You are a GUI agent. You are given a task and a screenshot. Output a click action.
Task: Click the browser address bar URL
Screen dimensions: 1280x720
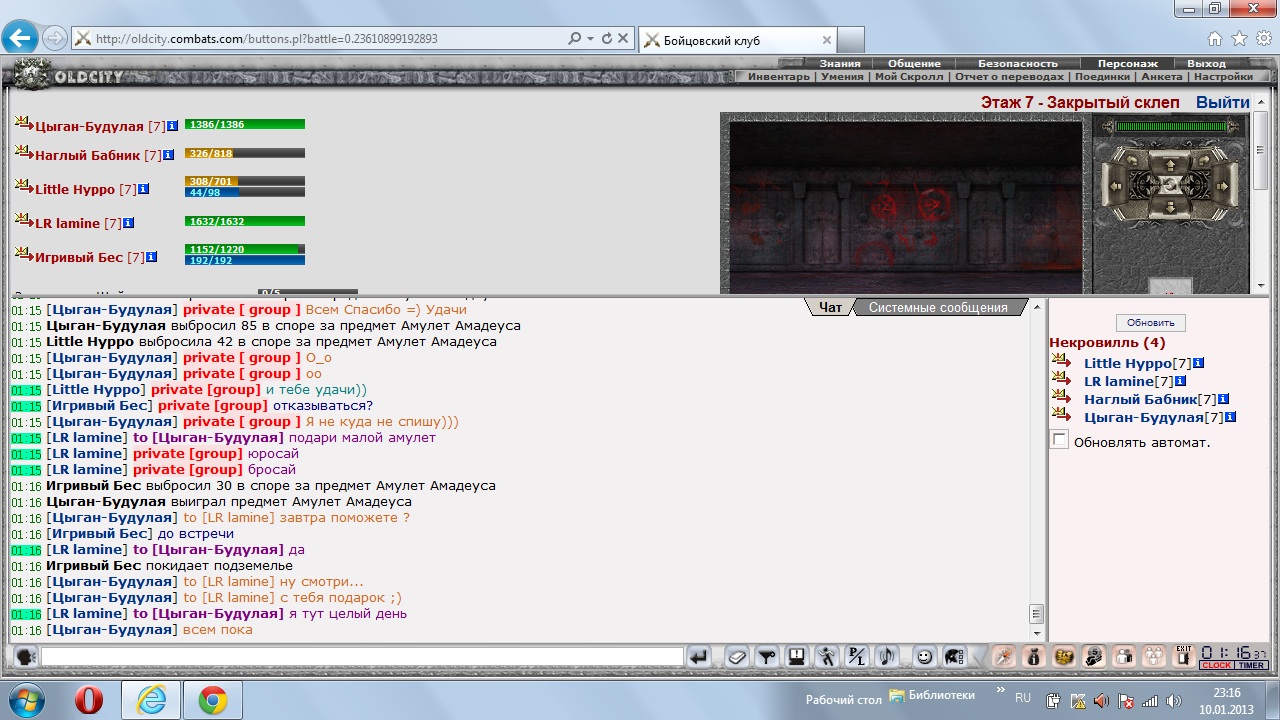pos(267,39)
